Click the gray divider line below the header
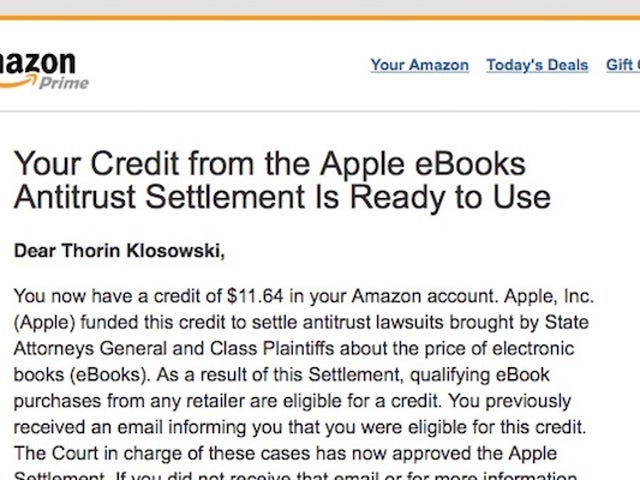The image size is (640, 480). (x=320, y=111)
